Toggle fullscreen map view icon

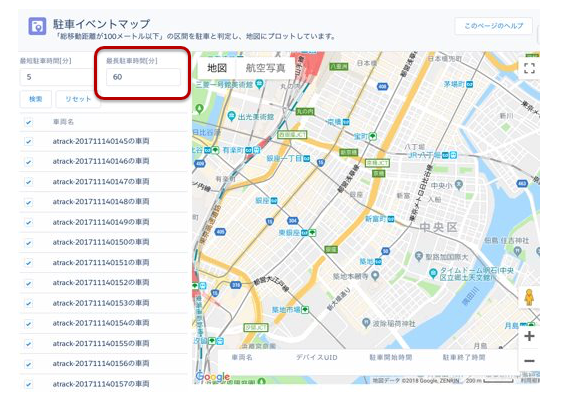pos(529,68)
